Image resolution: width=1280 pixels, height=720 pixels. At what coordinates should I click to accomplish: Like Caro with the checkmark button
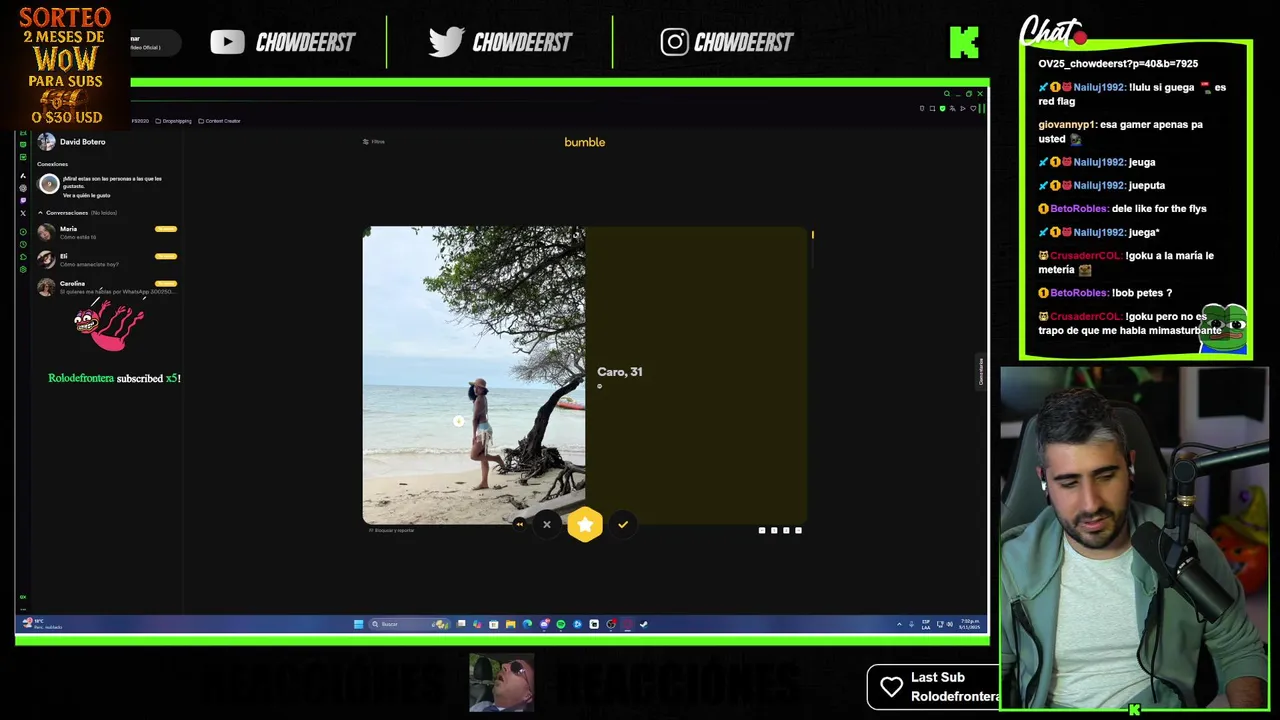(623, 524)
